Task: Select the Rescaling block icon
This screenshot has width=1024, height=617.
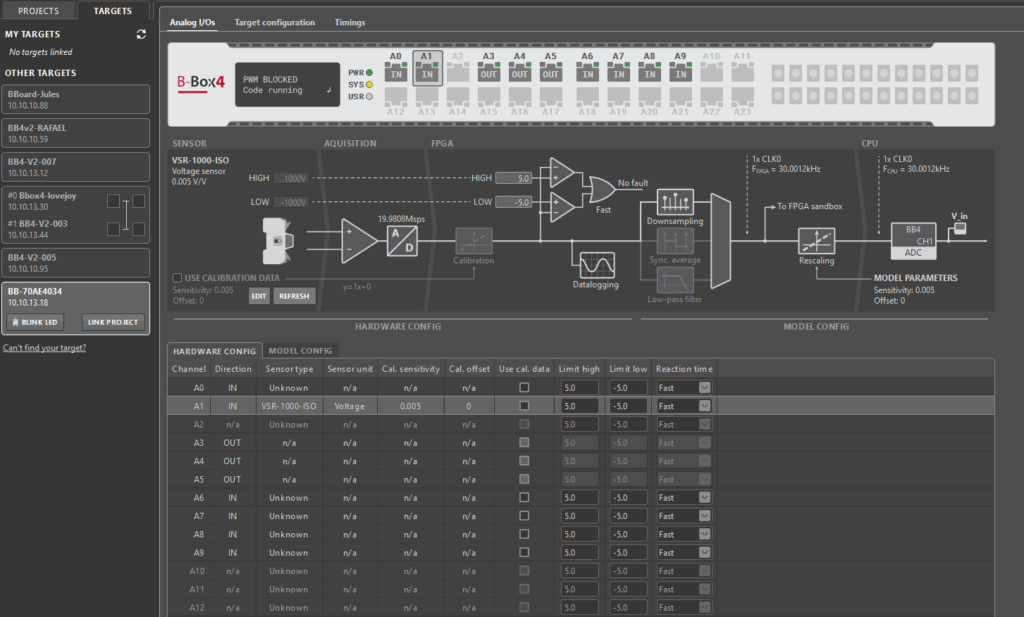Action: (816, 242)
